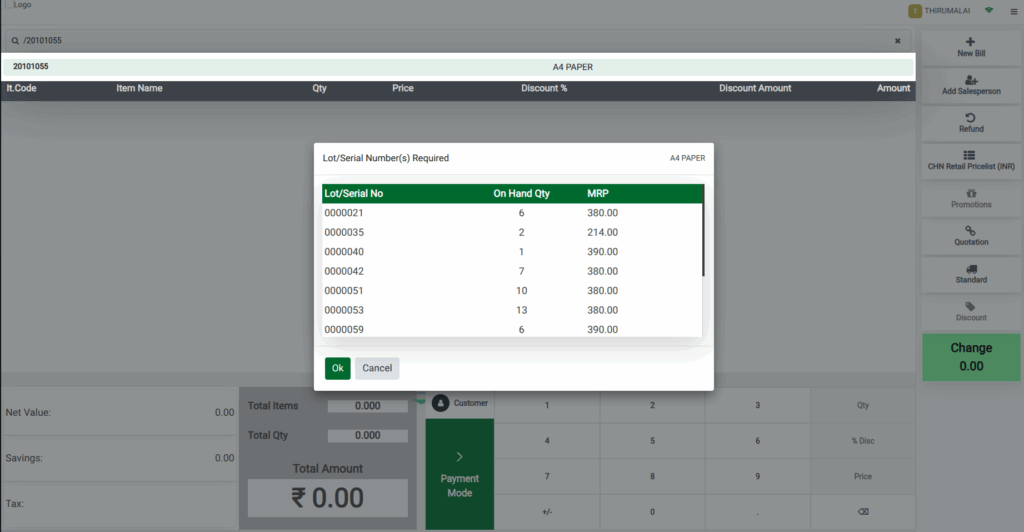Image resolution: width=1024 pixels, height=532 pixels.
Task: Click the MRP column header
Action: pos(598,193)
